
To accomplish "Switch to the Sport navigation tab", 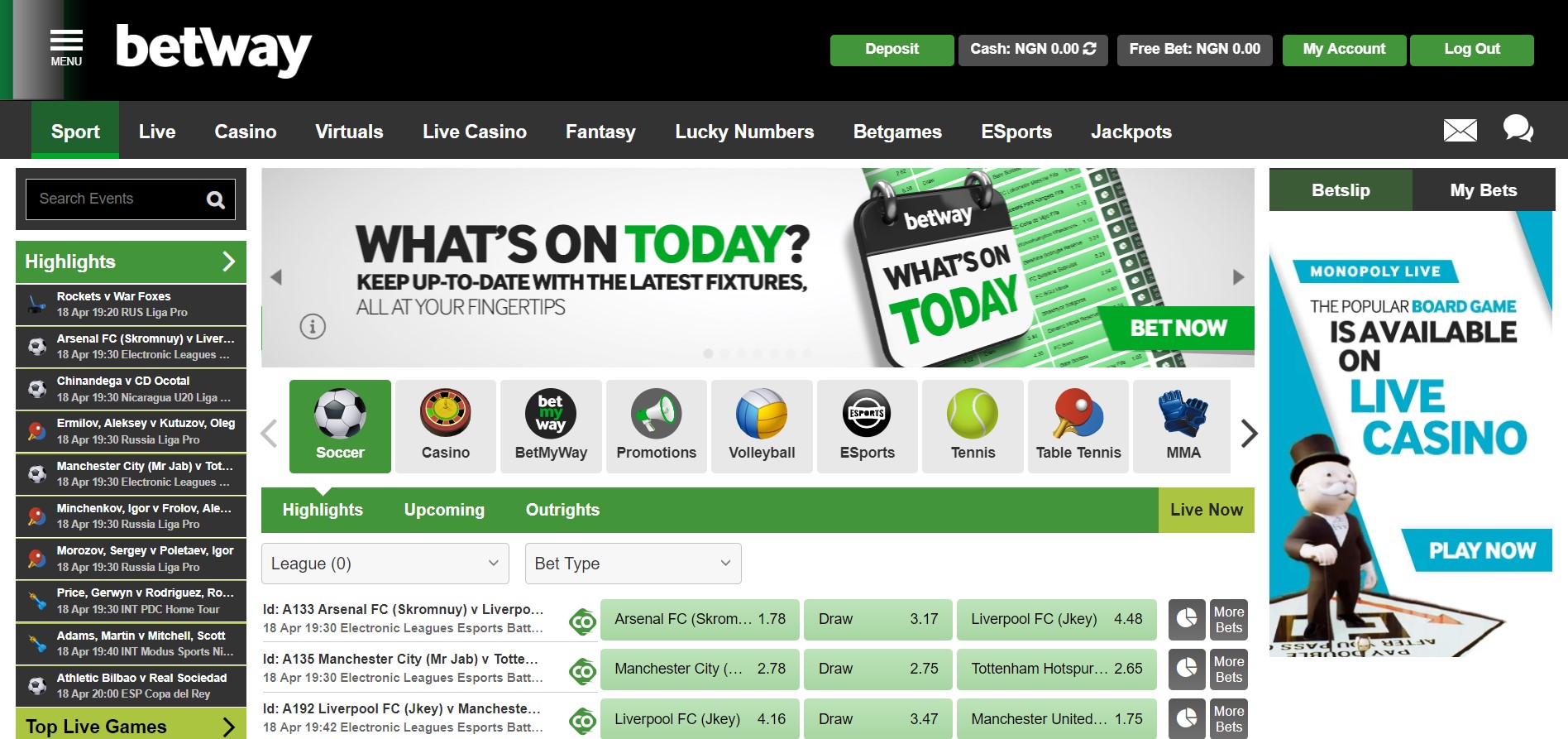I will coord(75,131).
